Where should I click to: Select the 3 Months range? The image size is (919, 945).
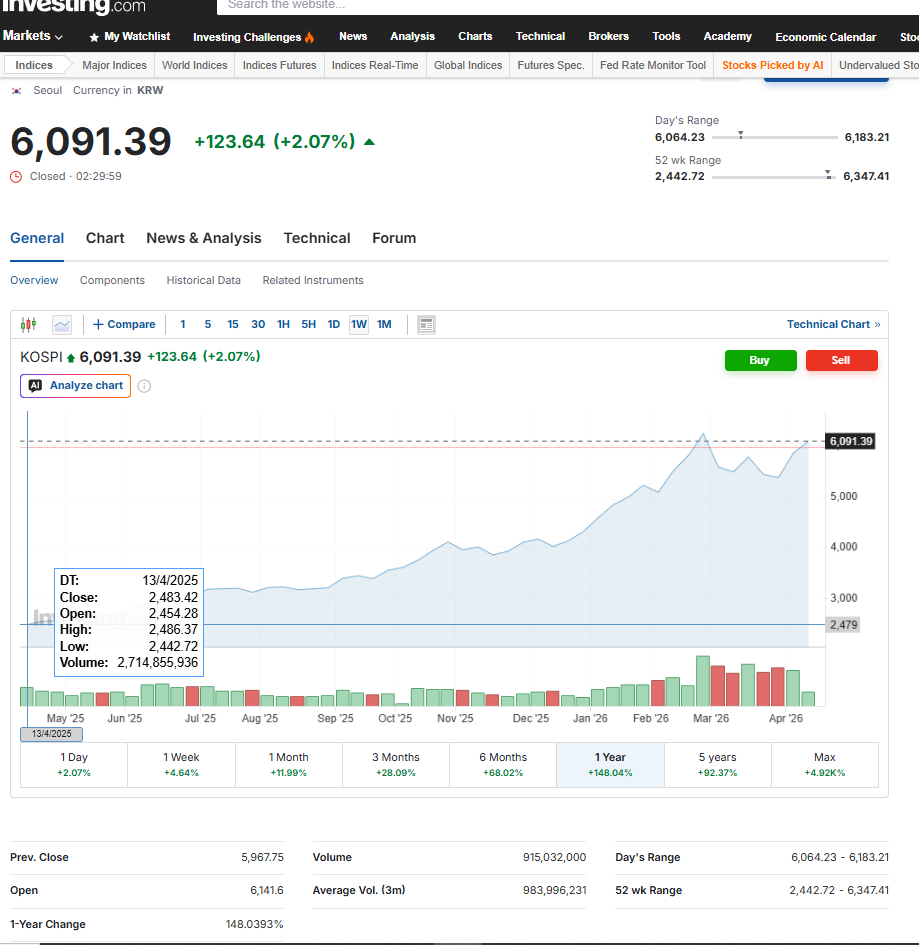(x=396, y=765)
